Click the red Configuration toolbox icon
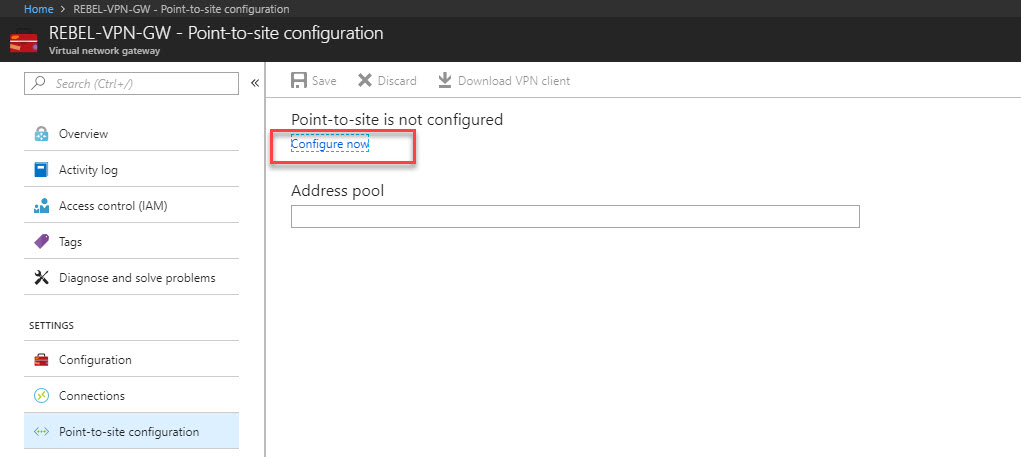 (x=41, y=360)
